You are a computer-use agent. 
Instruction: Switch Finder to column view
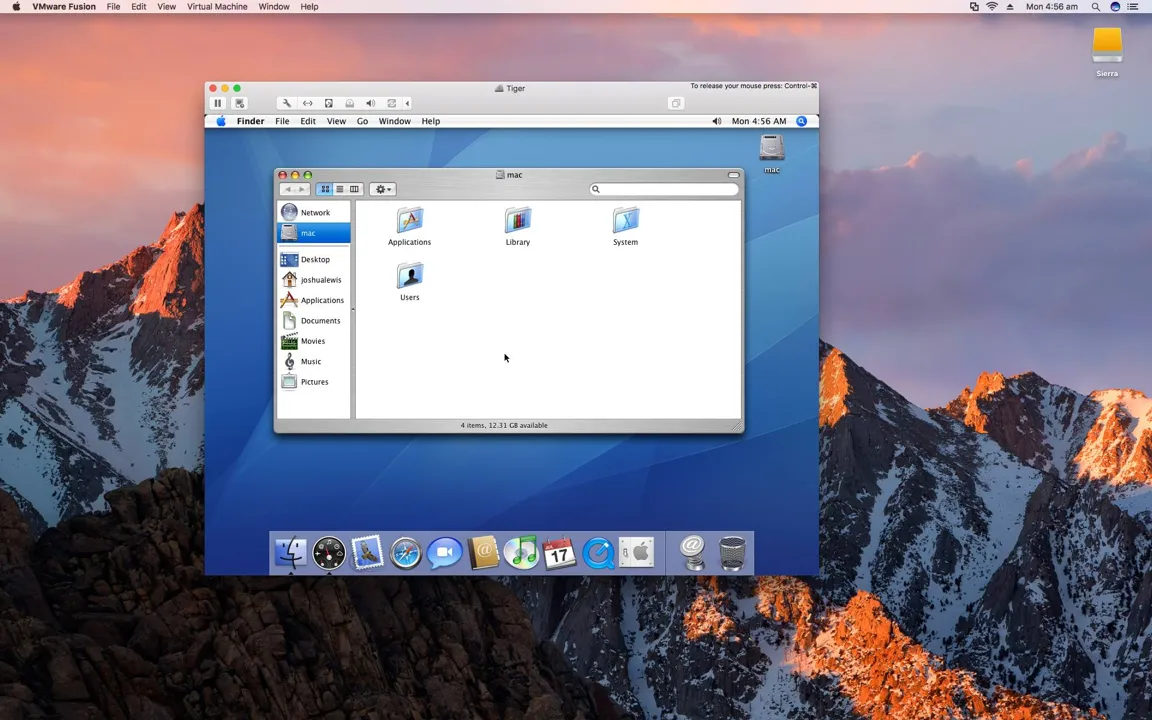pos(354,190)
